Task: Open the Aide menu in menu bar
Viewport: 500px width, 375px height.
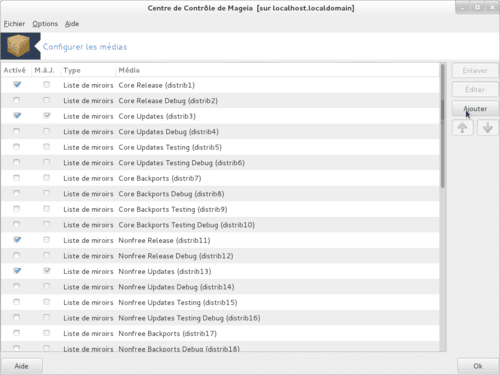Action: coord(72,24)
